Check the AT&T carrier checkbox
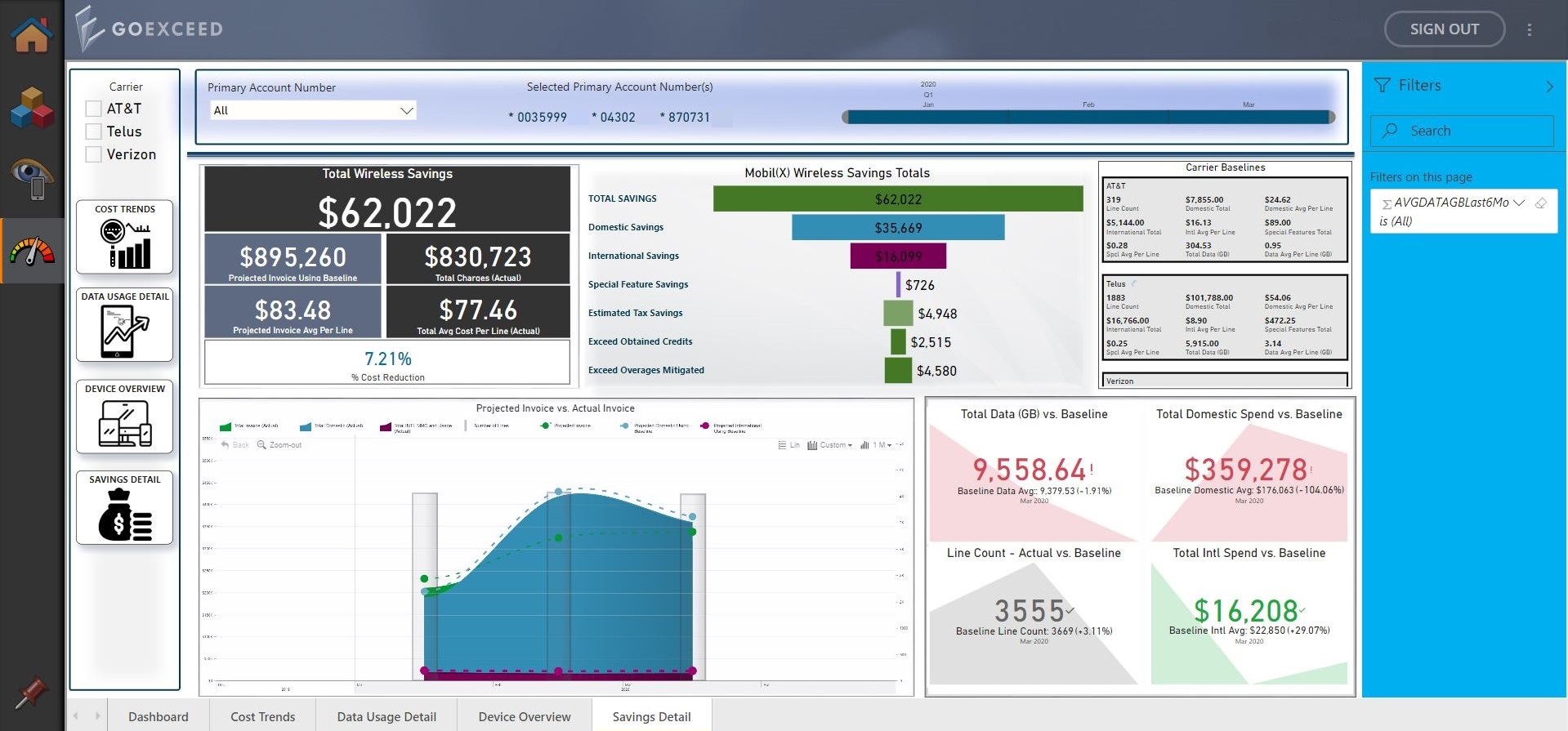This screenshot has height=731, width=1568. 94,109
